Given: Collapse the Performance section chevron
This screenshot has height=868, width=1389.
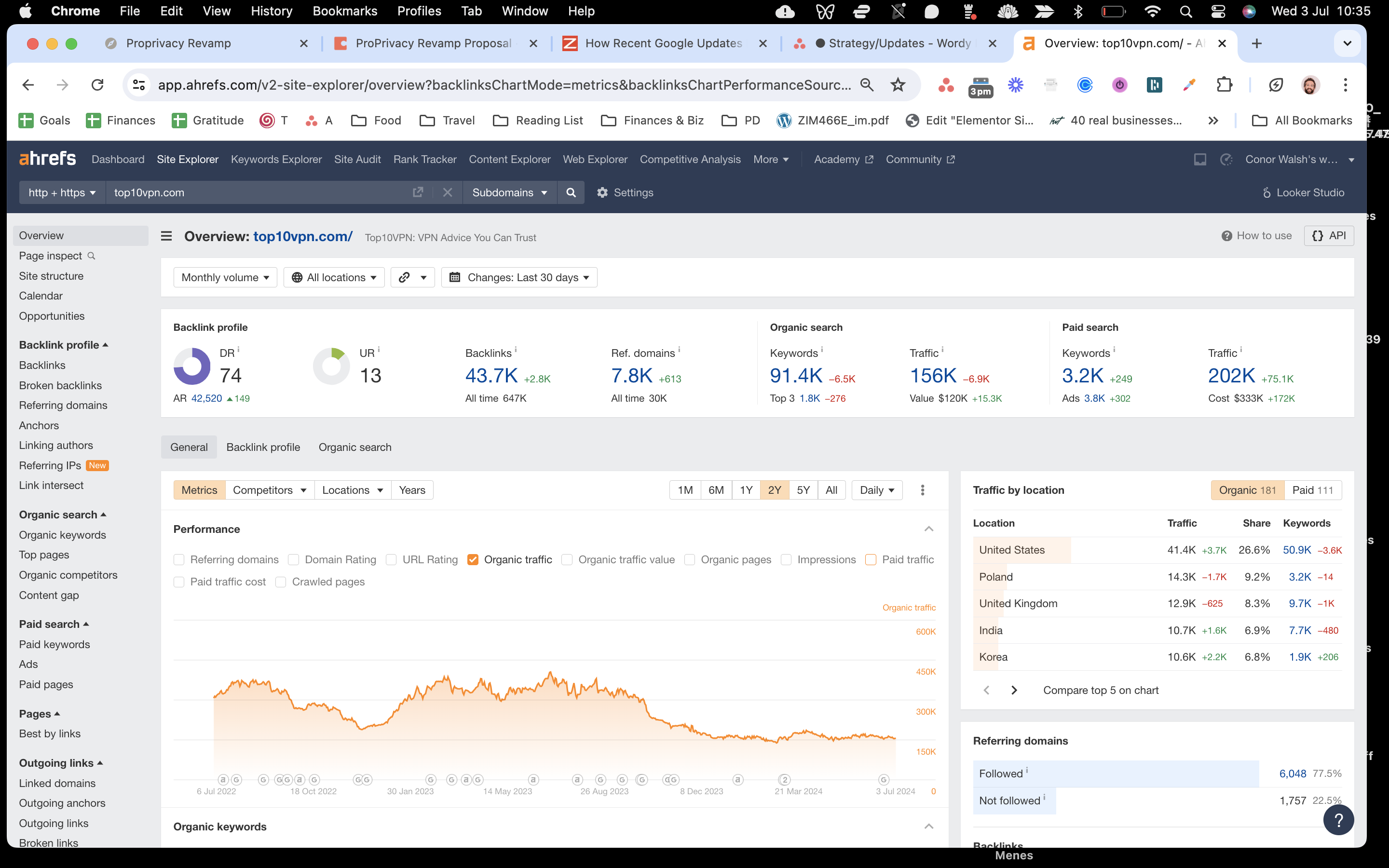Looking at the screenshot, I should pyautogui.click(x=929, y=529).
